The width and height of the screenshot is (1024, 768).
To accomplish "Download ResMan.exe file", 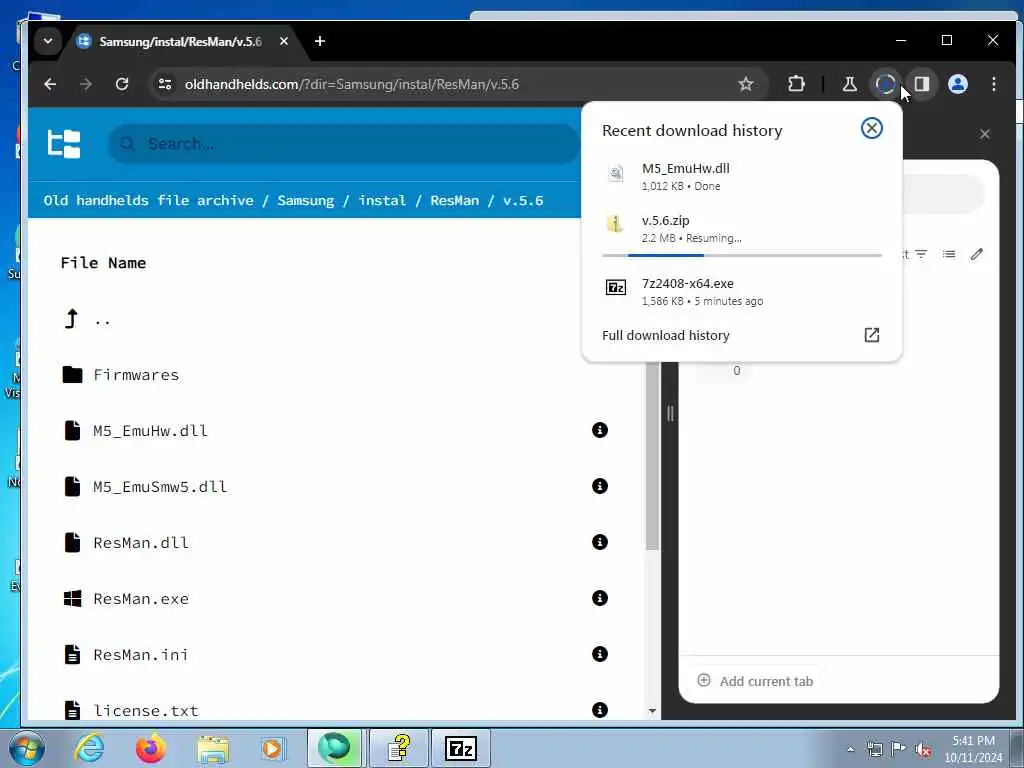I will 141,599.
